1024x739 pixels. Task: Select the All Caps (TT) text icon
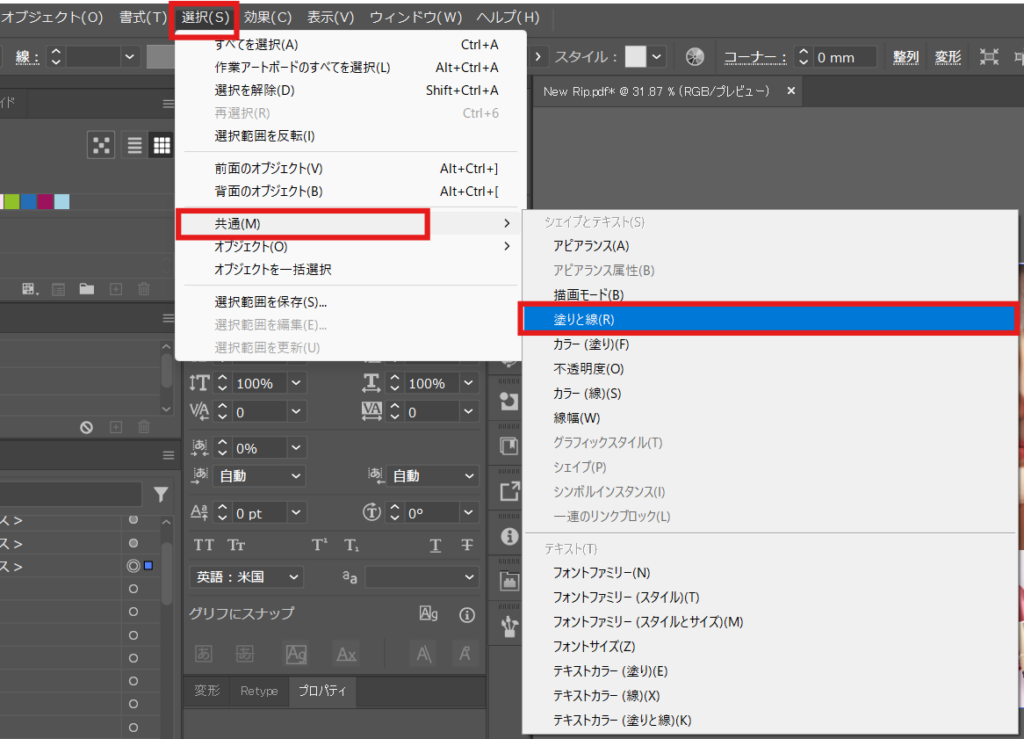204,545
